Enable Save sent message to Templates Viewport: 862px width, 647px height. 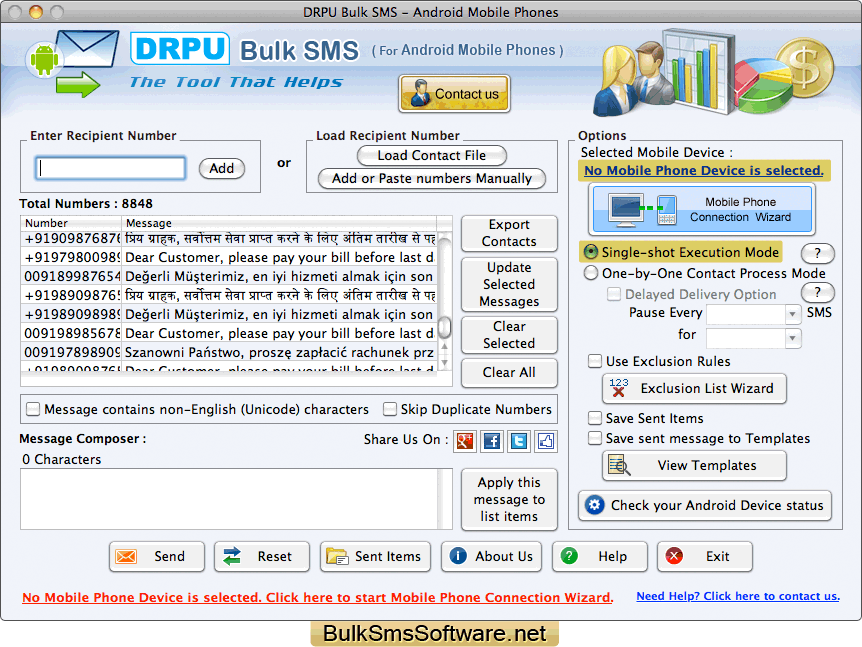coord(595,438)
